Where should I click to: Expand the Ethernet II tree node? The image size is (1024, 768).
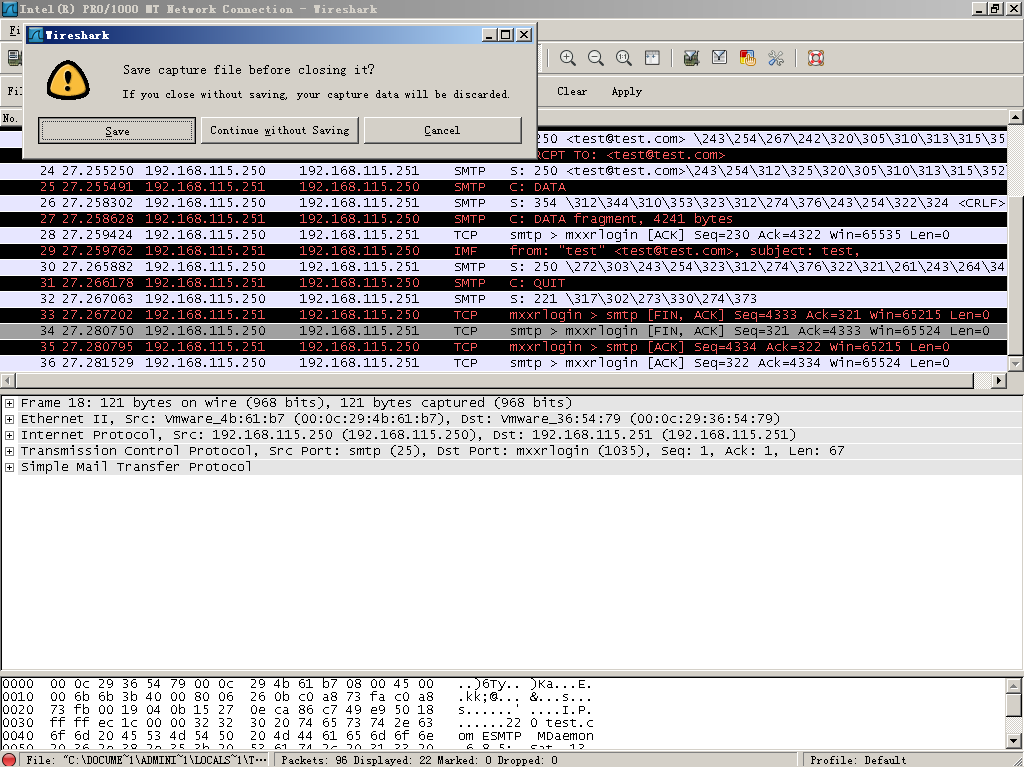coord(10,419)
